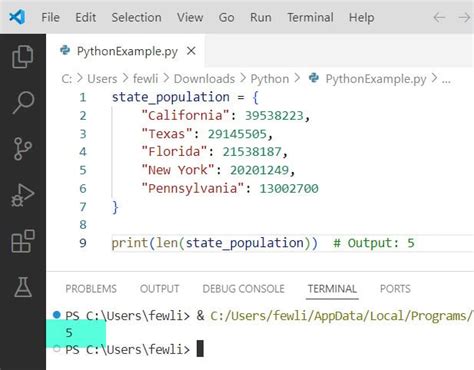
Task: Open the Extensions view
Action: tap(23, 241)
